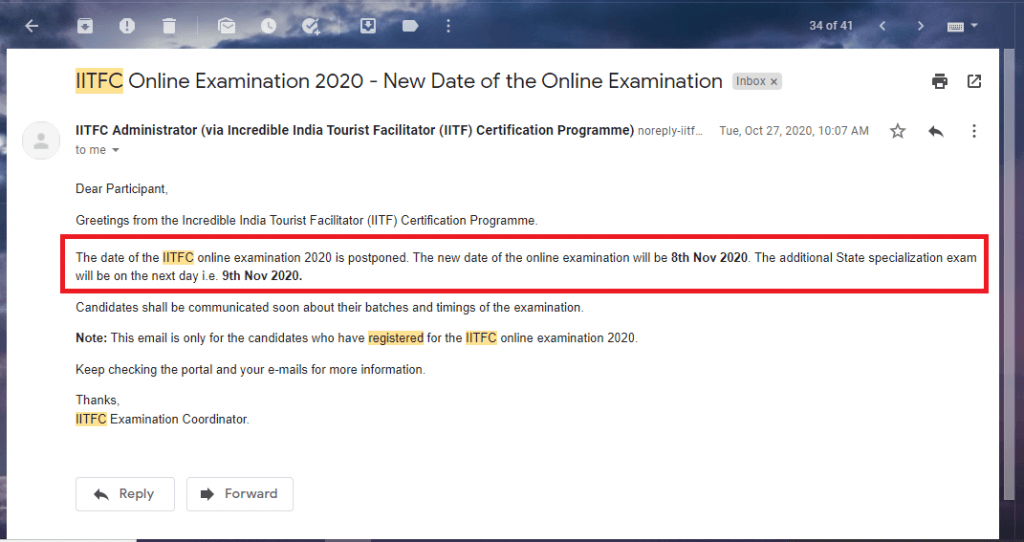Screen dimensions: 1024x542
Task: Add email to Tasks
Action: (311, 25)
